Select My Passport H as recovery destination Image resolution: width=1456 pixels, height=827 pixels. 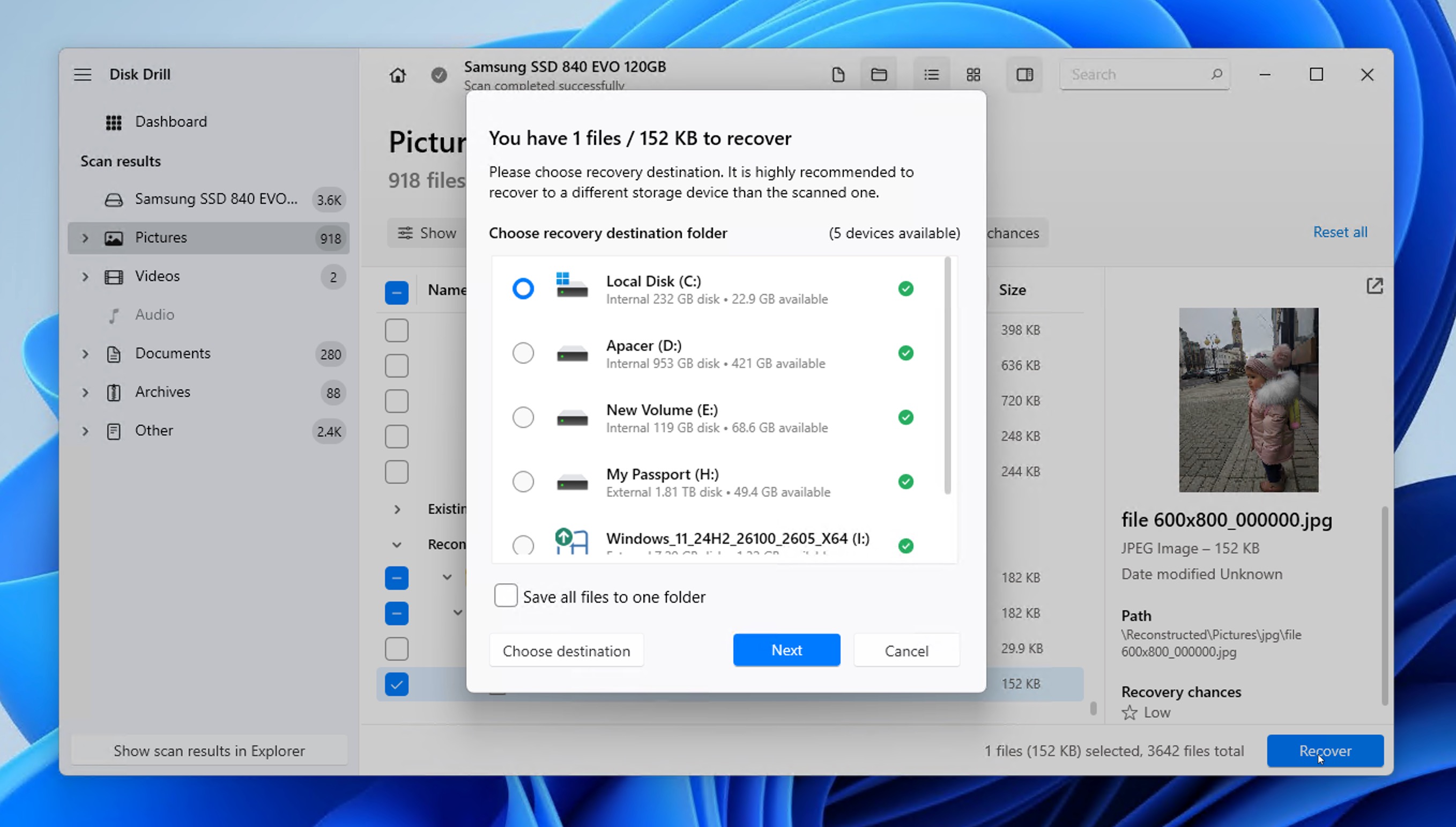pos(524,481)
